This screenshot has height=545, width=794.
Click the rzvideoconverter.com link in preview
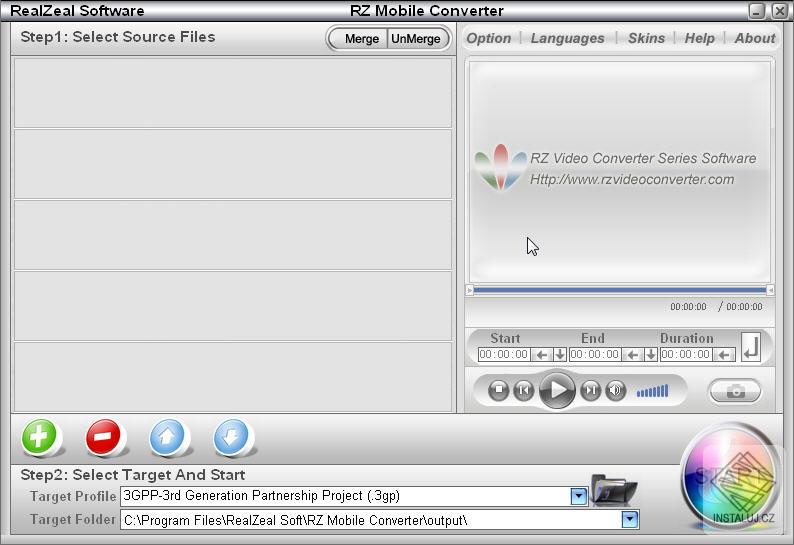coord(632,179)
